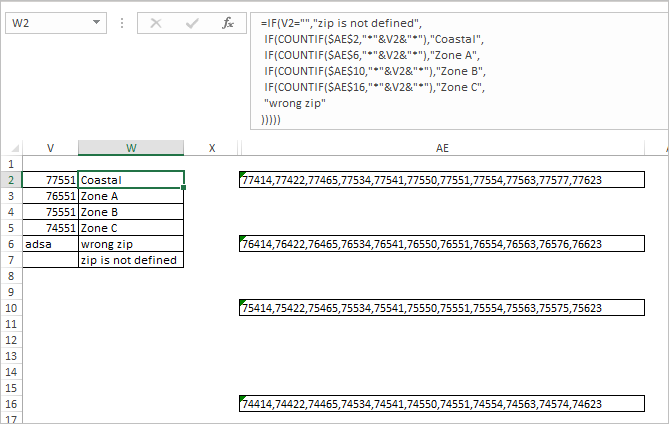Click the Zone A result cell
This screenshot has height=424, width=669.
pyautogui.click(x=131, y=196)
